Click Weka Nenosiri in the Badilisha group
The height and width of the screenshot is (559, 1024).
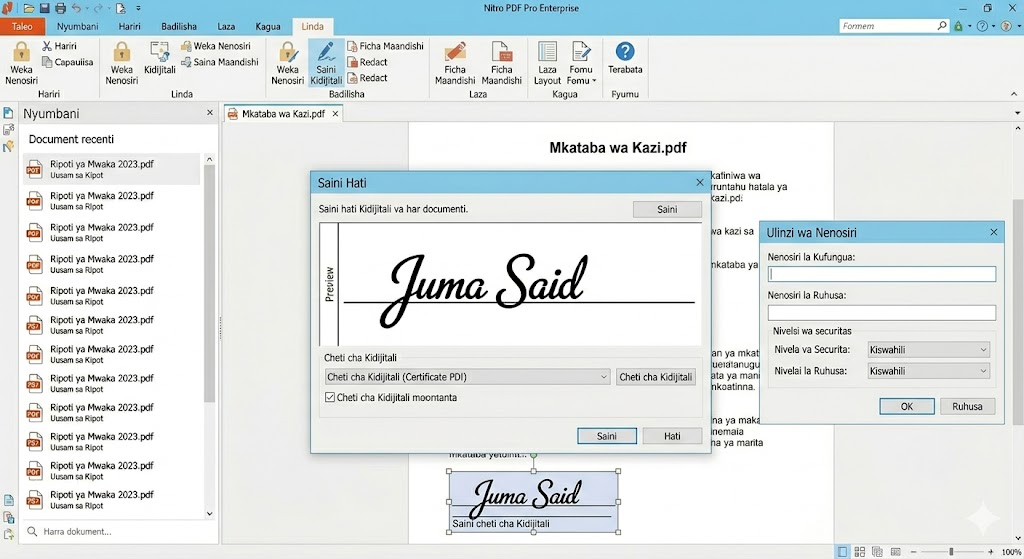coord(287,63)
